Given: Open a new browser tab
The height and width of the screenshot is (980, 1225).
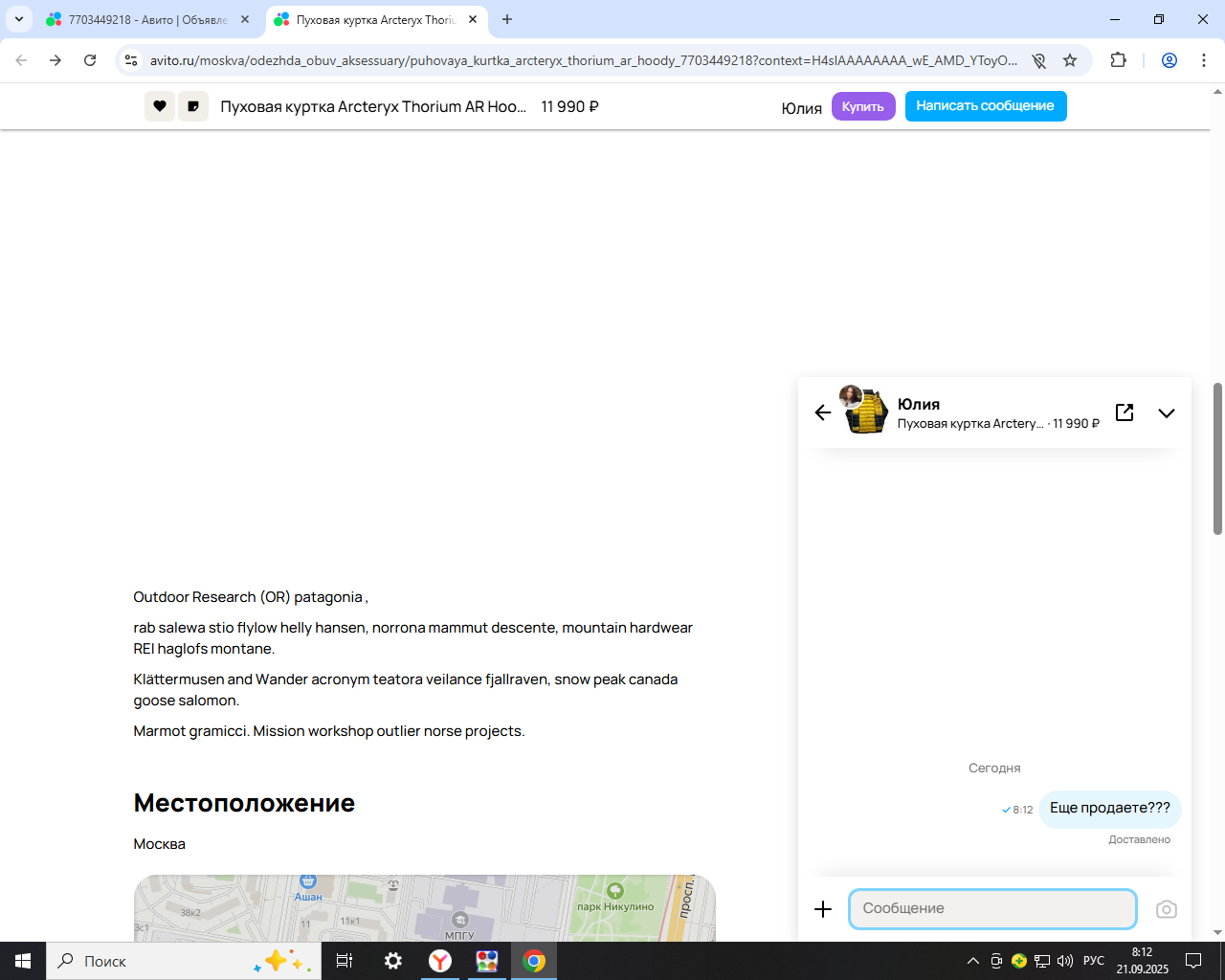Looking at the screenshot, I should click(x=507, y=19).
